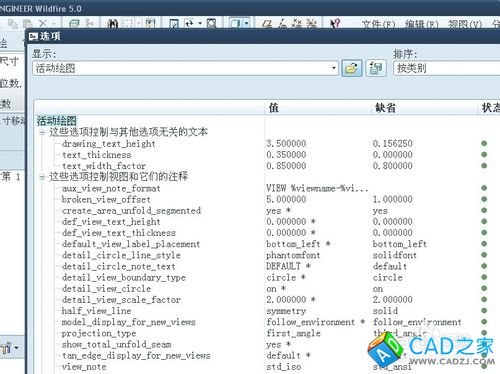
Task: Open the 编辑(E) menu
Action: 422,24
